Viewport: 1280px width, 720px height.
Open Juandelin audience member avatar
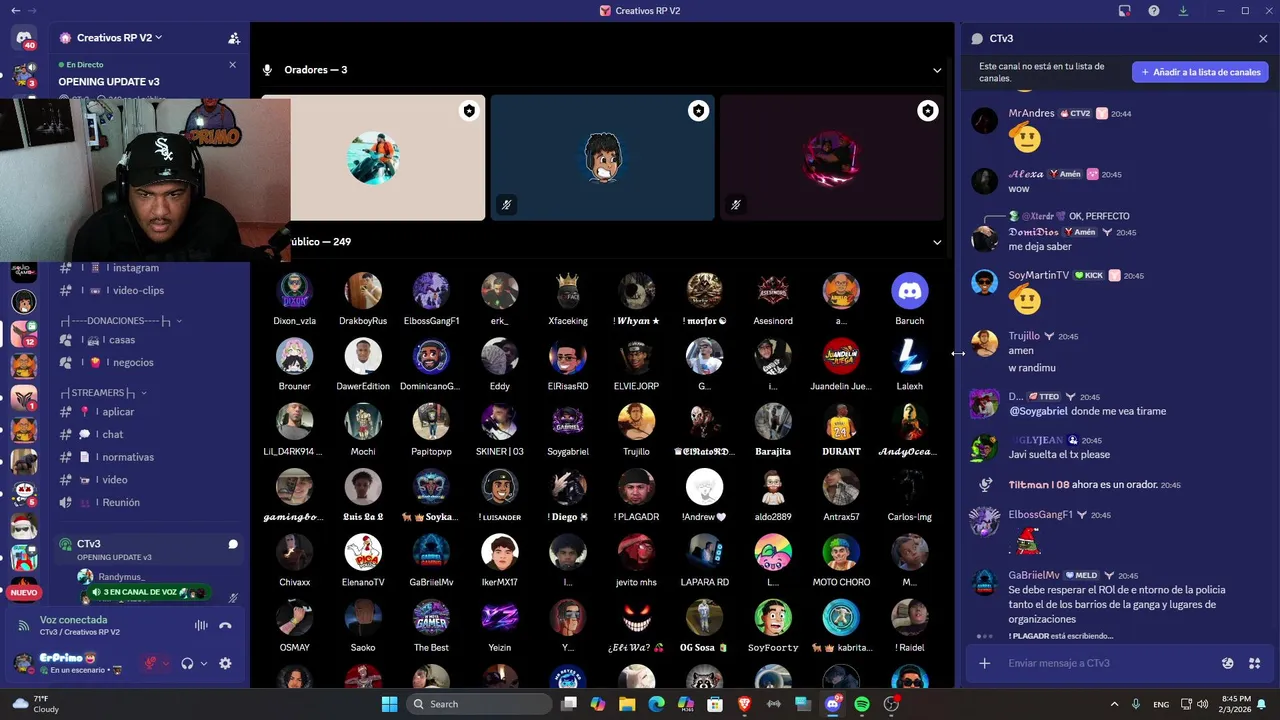click(x=841, y=356)
